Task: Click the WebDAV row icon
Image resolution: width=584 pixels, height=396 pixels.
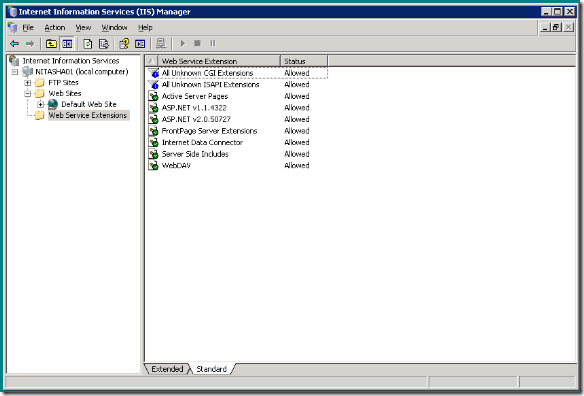Action: [153, 165]
